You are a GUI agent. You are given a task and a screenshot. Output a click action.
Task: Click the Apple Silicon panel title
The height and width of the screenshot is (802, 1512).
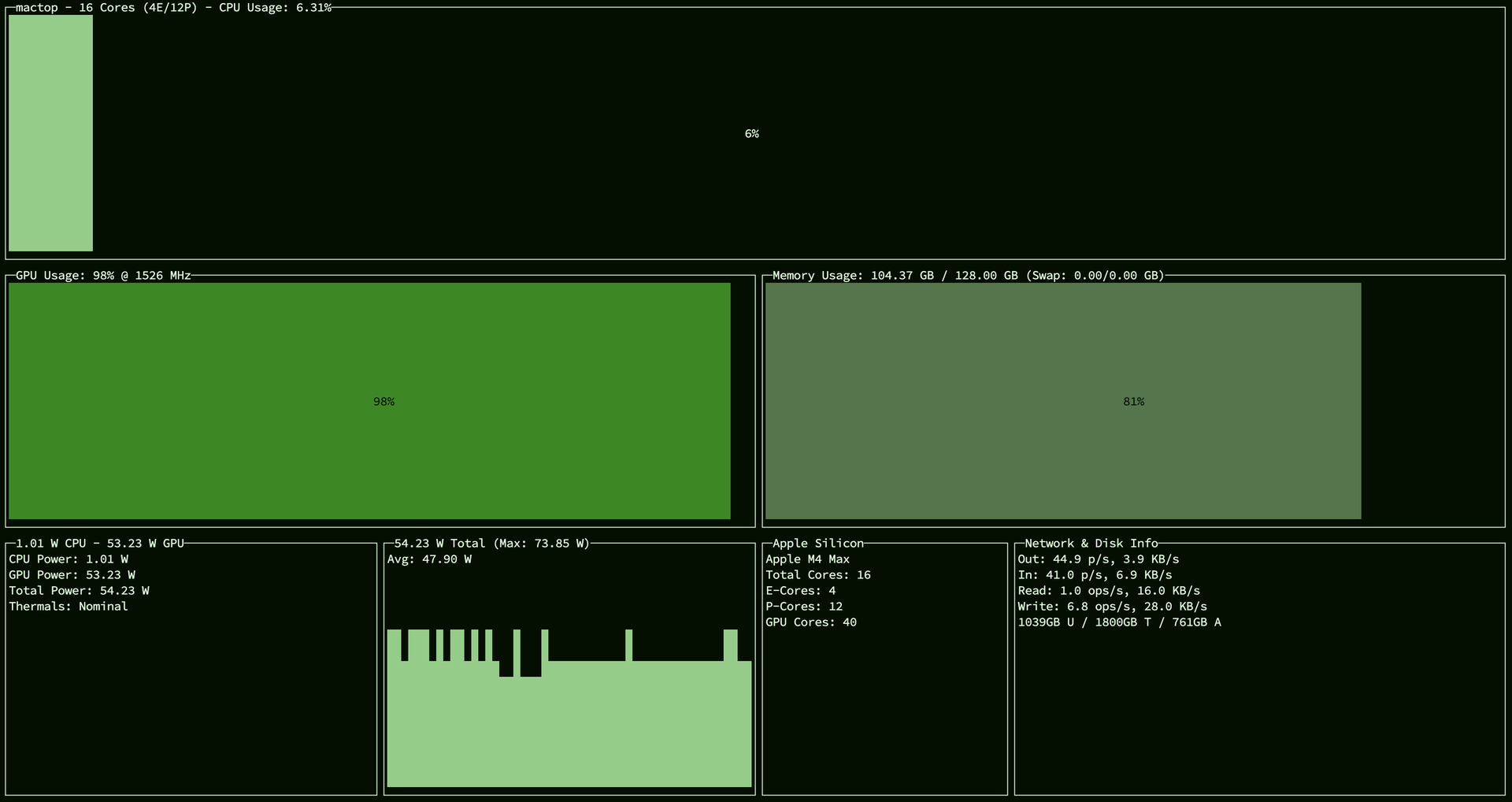(x=817, y=544)
